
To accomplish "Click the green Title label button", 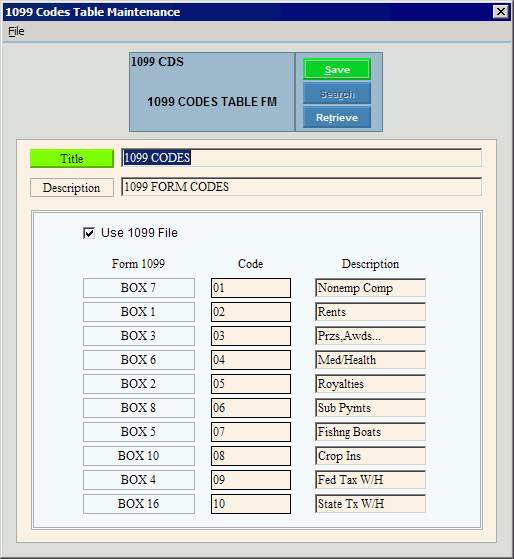I will tap(72, 158).
